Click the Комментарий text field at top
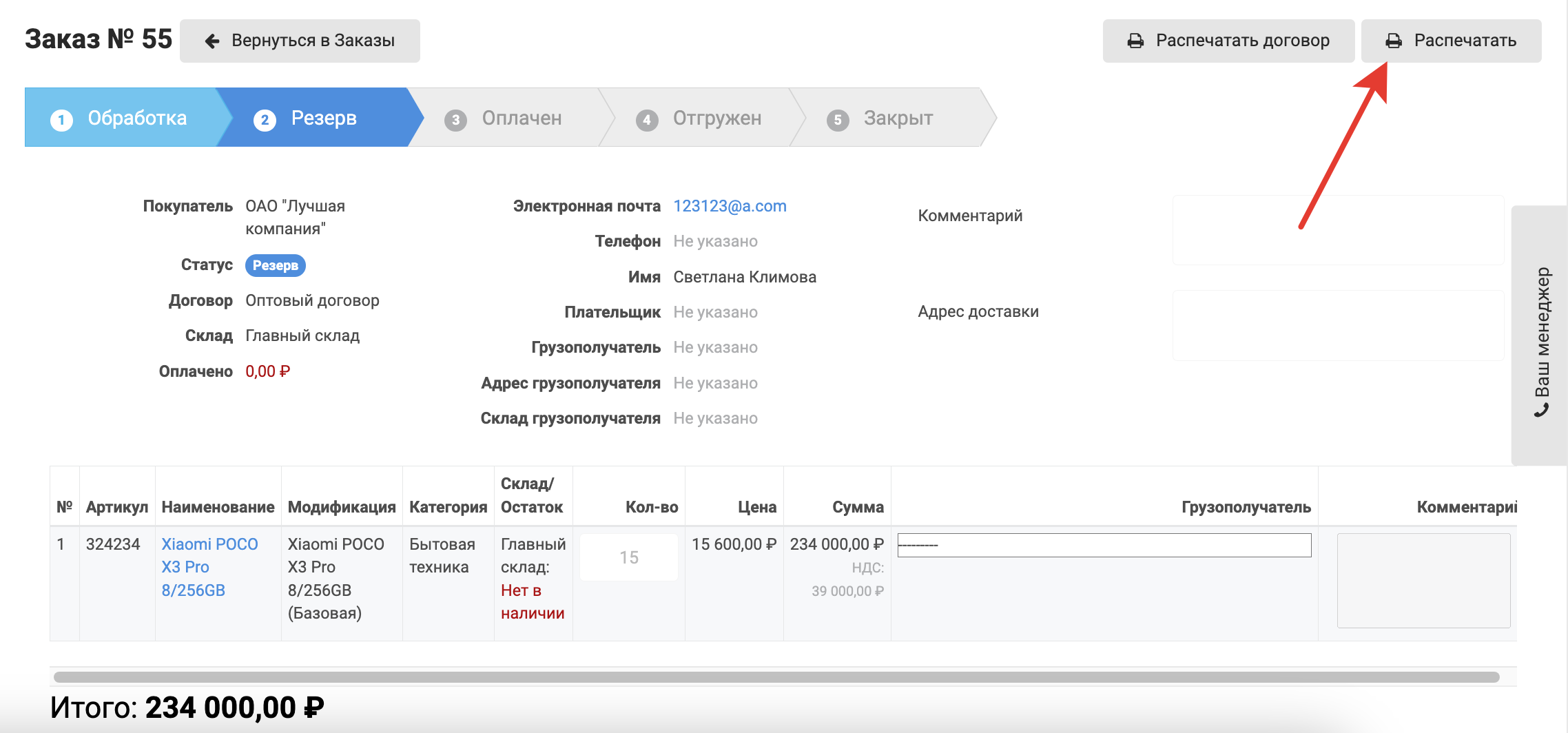Viewport: 1568px width, 733px height. click(1337, 230)
